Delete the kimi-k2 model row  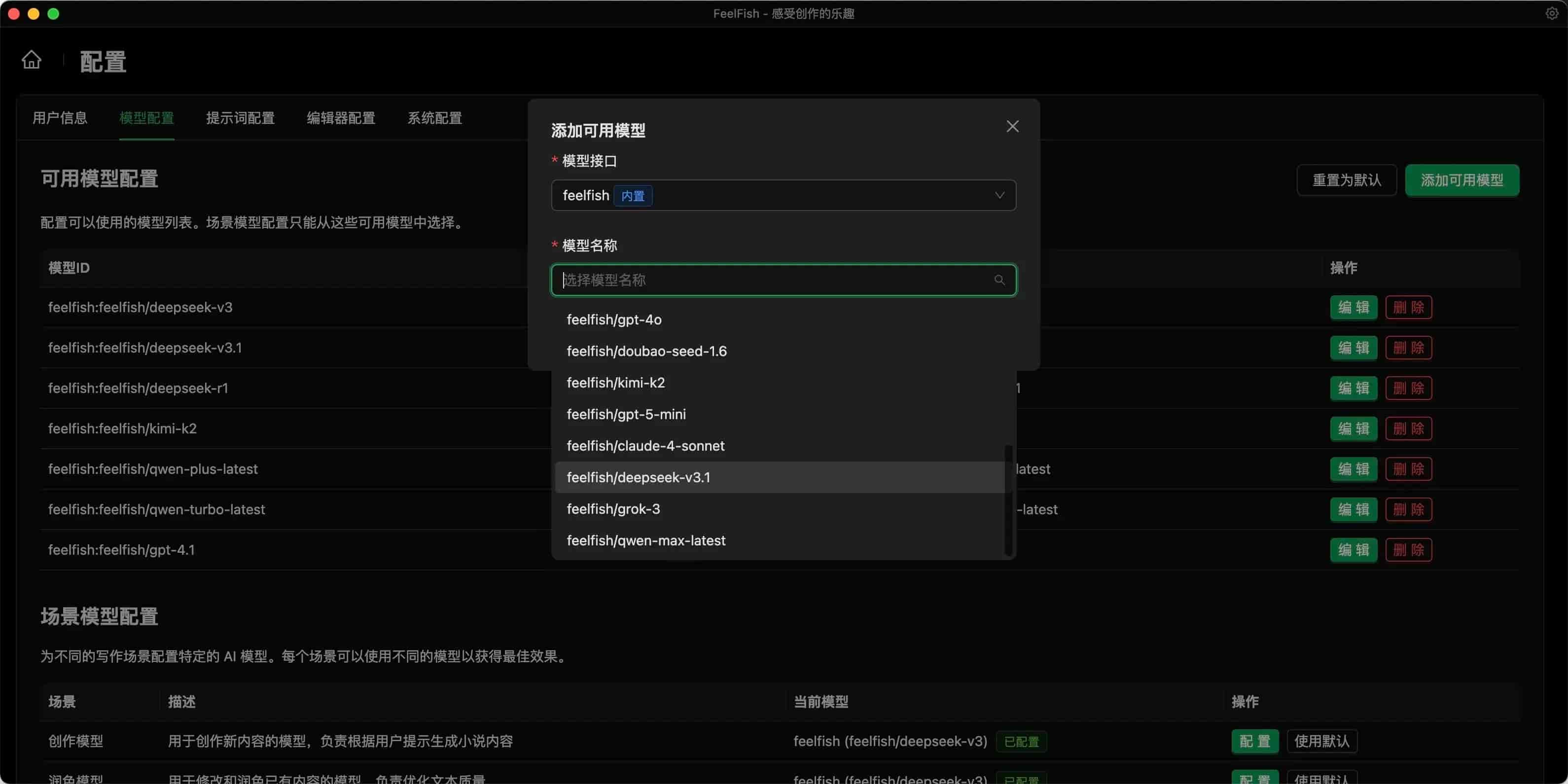[1408, 428]
